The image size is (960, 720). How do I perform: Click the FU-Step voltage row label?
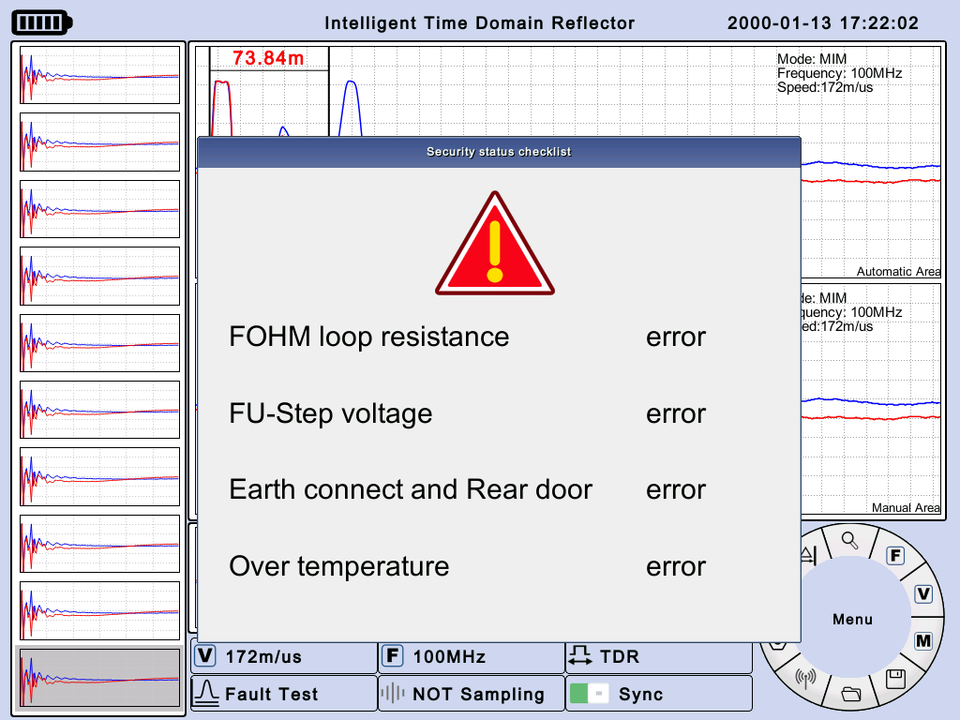331,414
